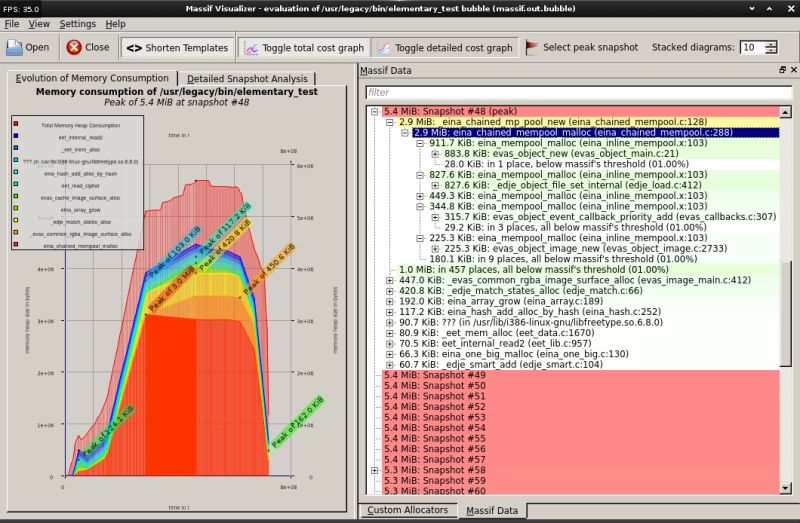Click 'Peak of 450.6 KiB' chart label
This screenshot has width=800, height=523.
click(269, 269)
